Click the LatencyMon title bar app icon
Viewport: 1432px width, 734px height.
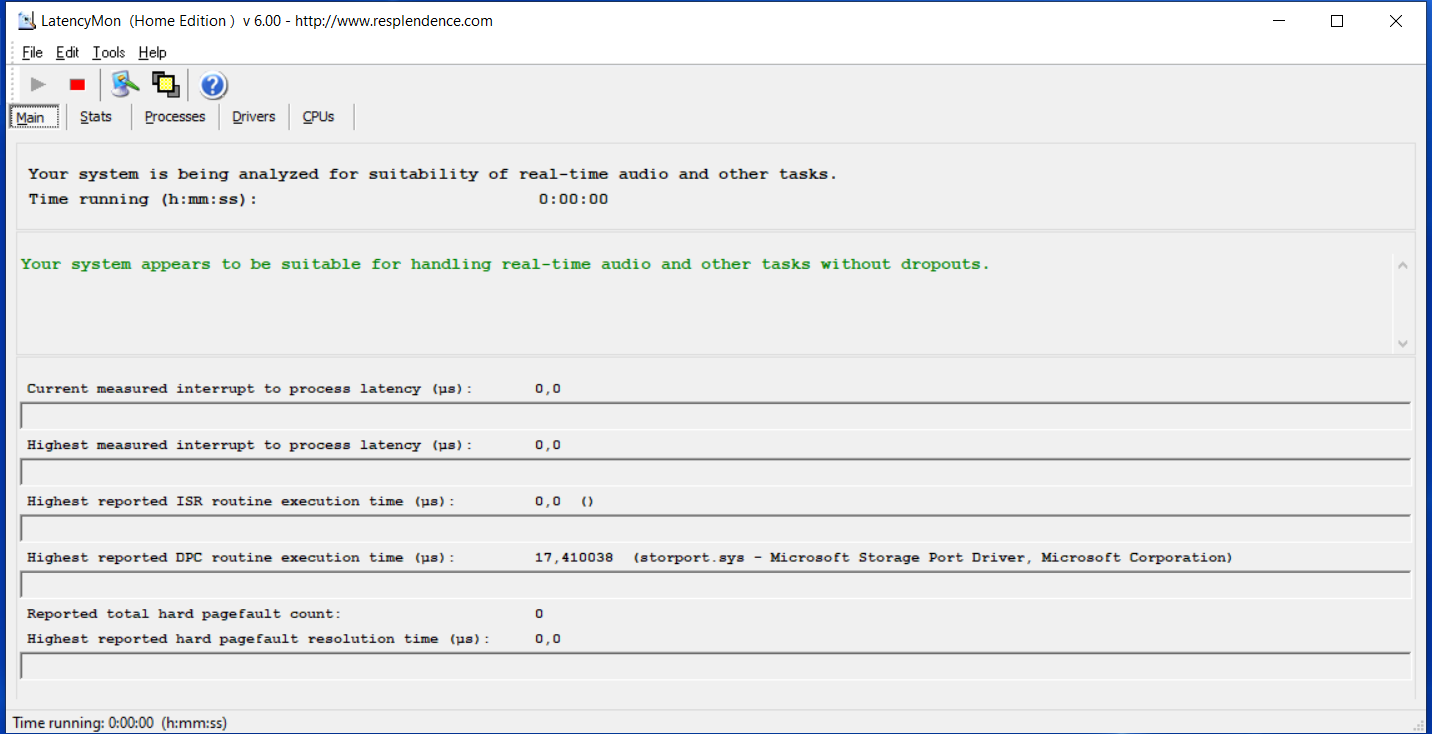pyautogui.click(x=27, y=21)
